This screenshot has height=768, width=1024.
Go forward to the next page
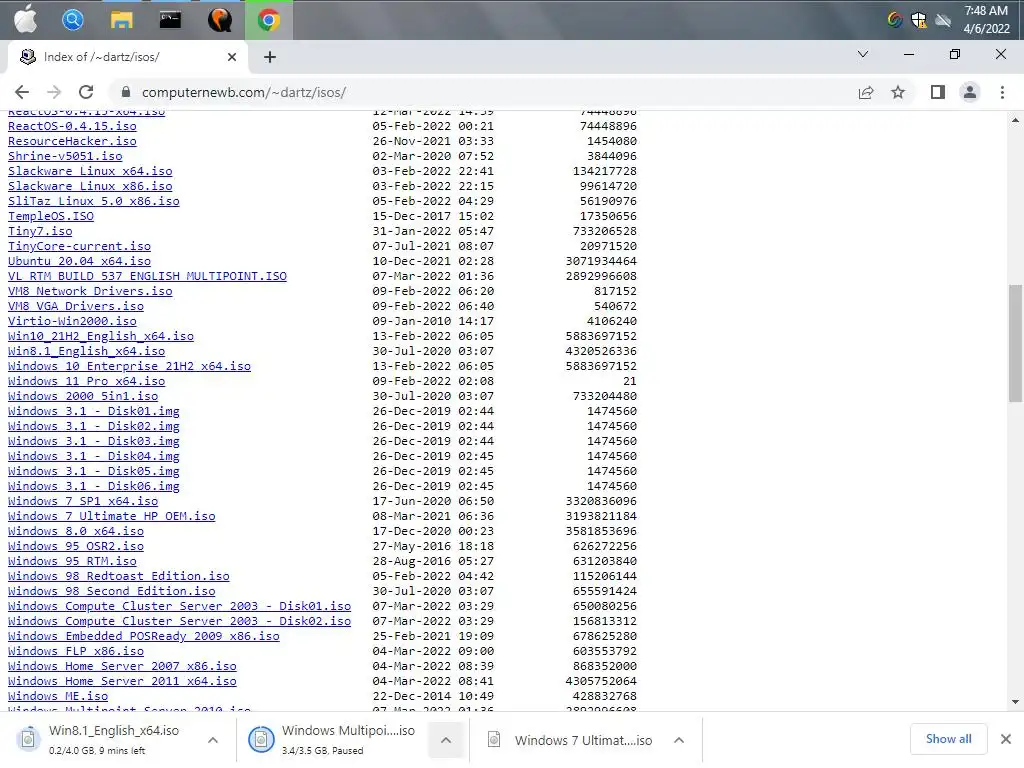(54, 92)
